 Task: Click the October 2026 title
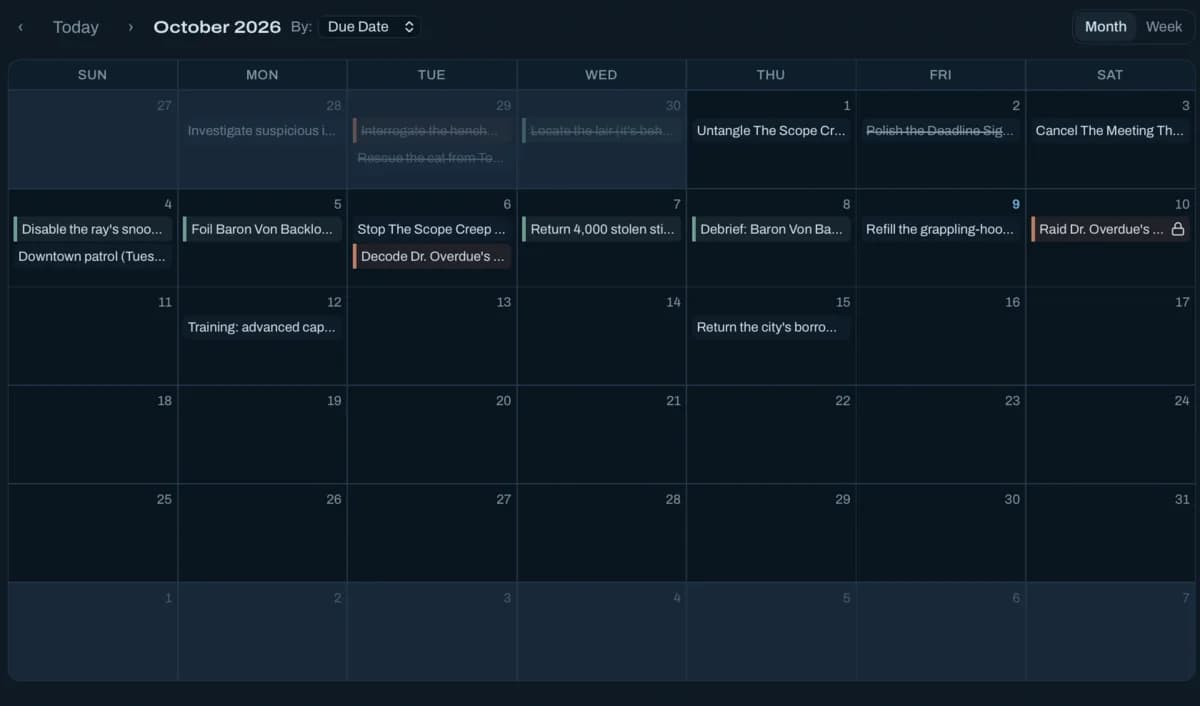pyautogui.click(x=217, y=27)
